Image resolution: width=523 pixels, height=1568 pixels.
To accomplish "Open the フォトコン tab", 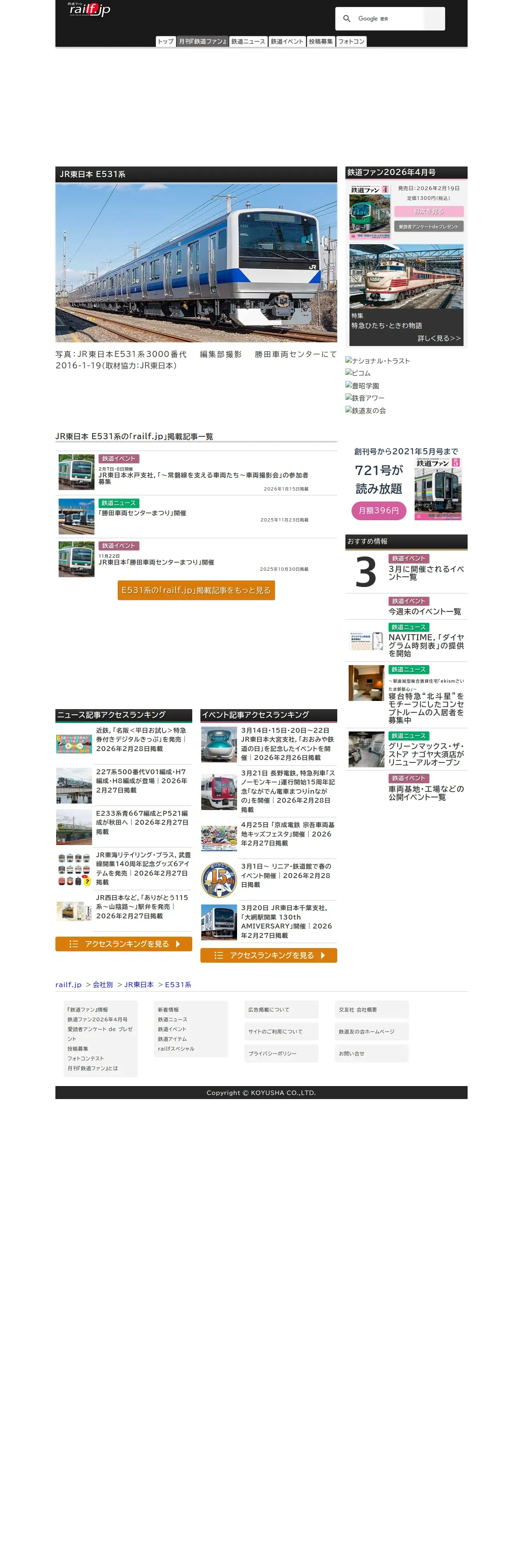I will 351,42.
